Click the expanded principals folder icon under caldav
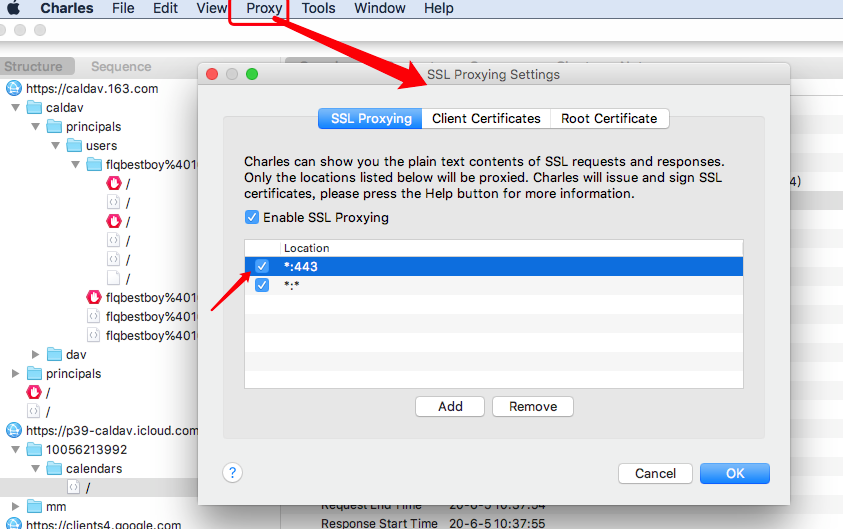 point(54,126)
